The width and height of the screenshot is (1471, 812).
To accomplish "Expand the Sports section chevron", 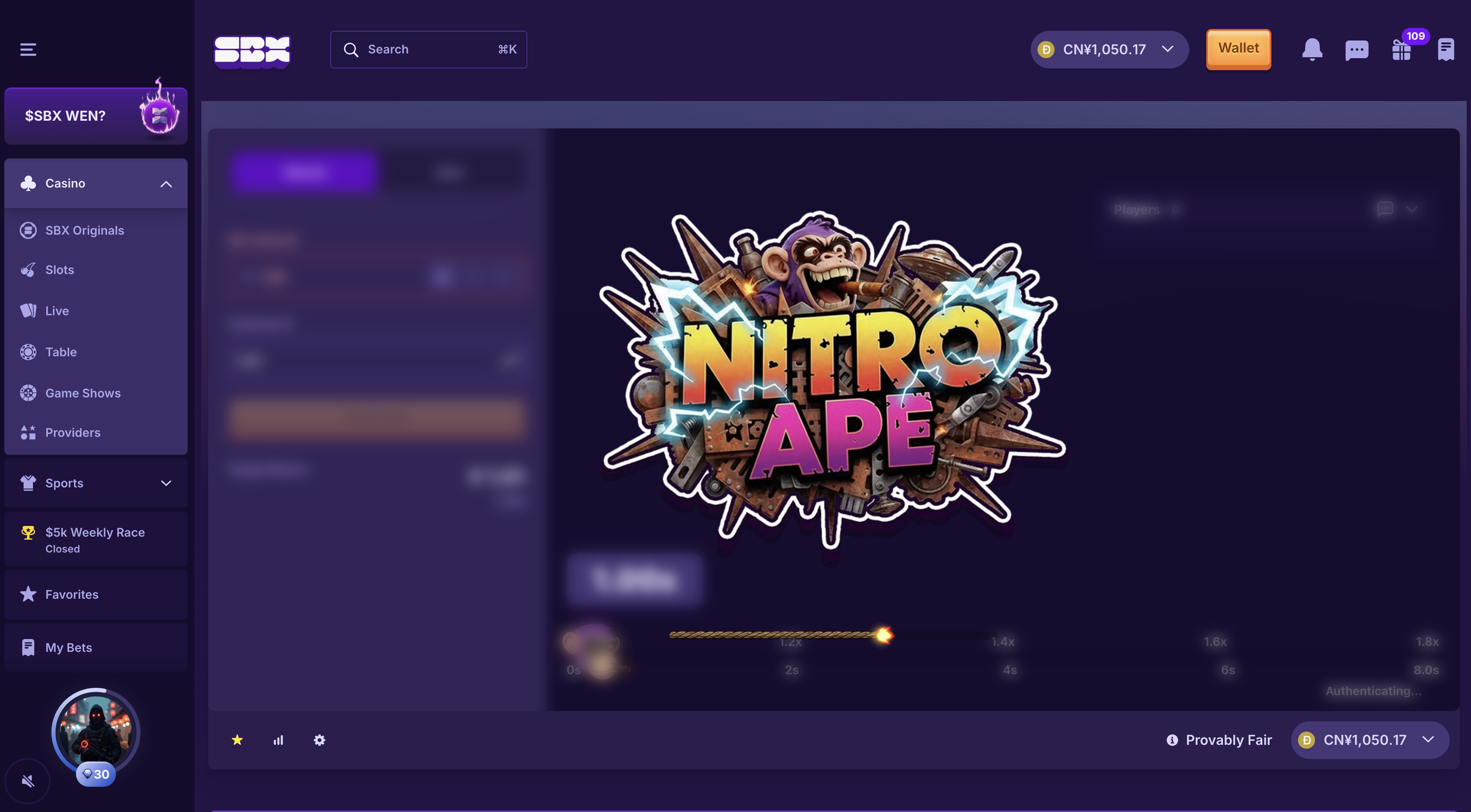I will pos(166,483).
